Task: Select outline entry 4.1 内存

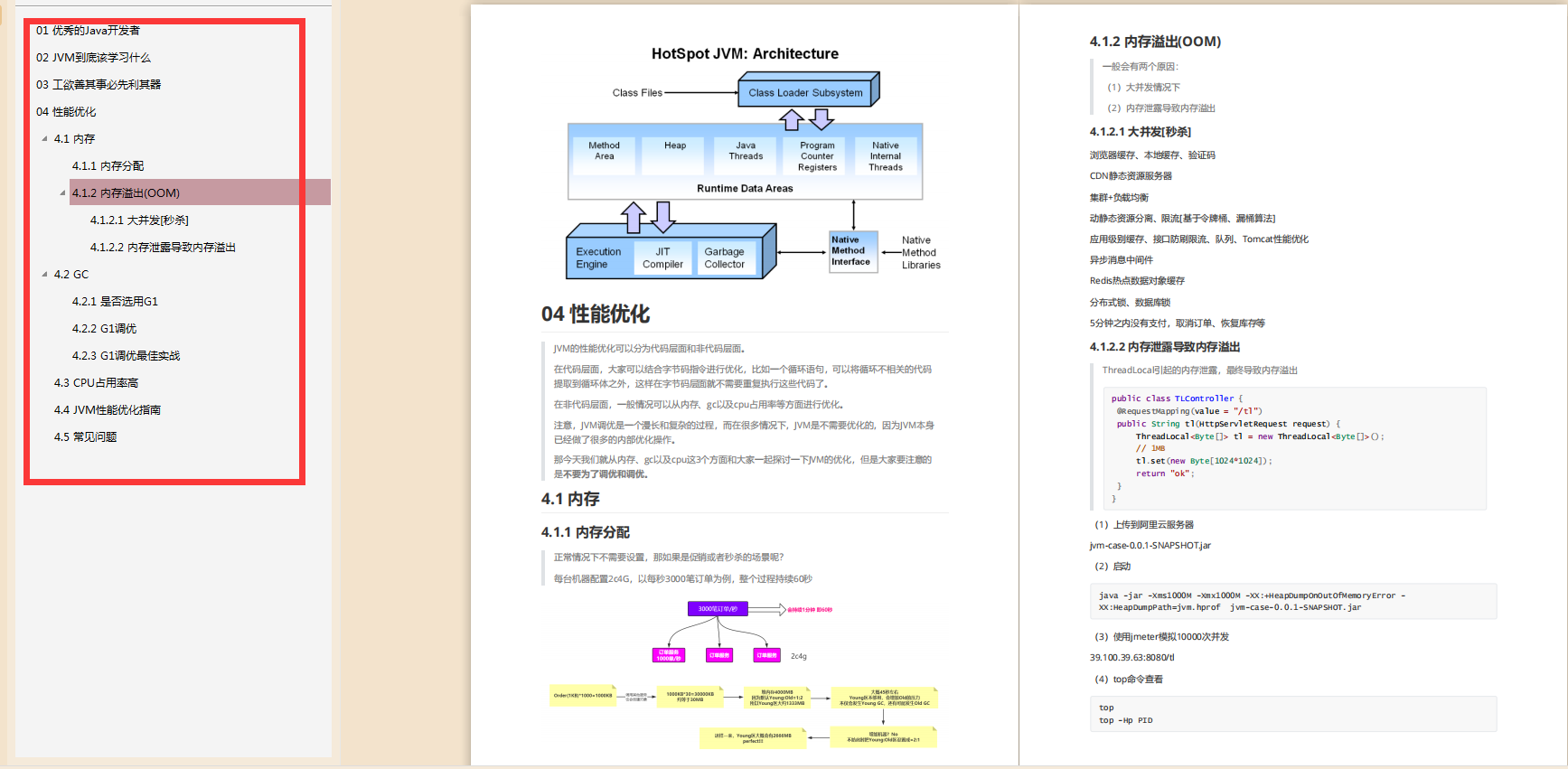Action: [x=74, y=138]
